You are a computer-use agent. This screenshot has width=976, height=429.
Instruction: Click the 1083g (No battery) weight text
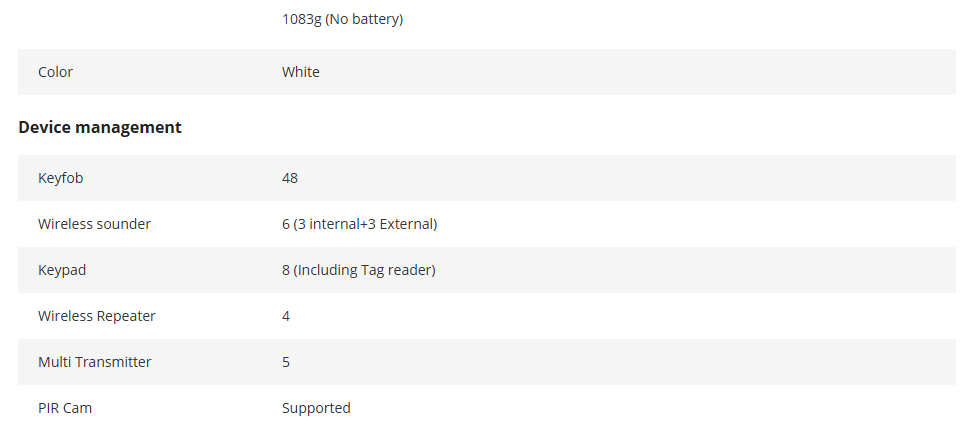pos(342,19)
